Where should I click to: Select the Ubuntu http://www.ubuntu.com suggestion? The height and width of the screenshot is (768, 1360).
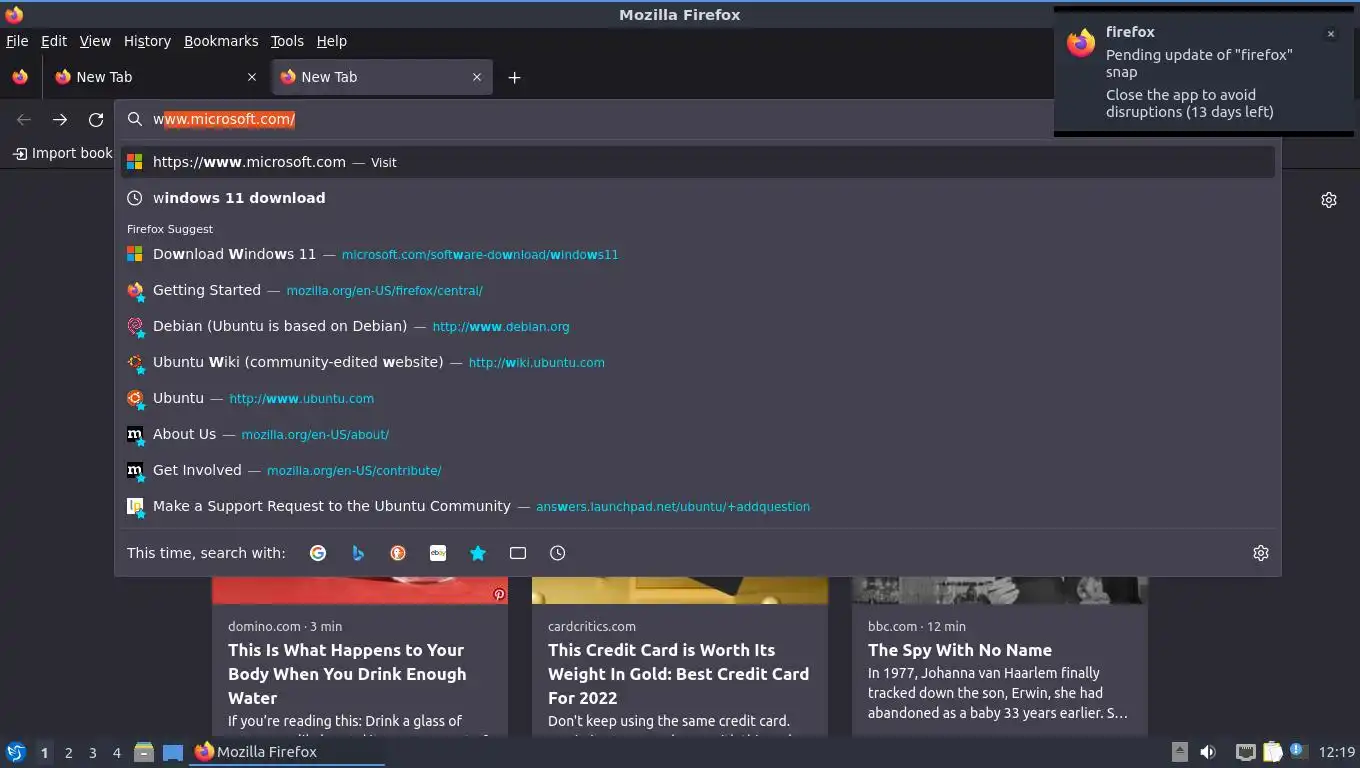click(x=698, y=398)
